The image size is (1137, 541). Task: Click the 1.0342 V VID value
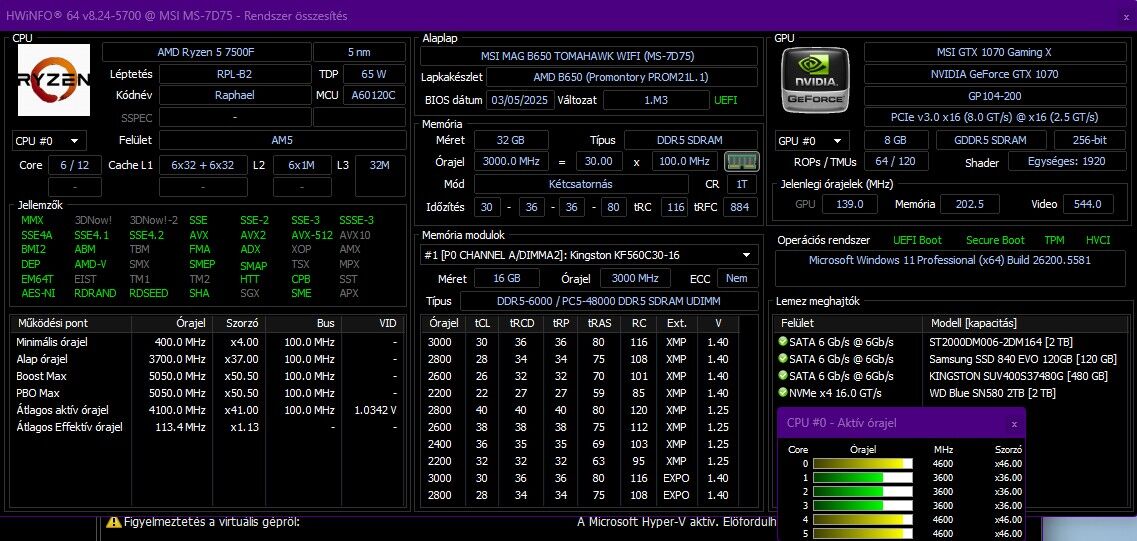[x=376, y=410]
